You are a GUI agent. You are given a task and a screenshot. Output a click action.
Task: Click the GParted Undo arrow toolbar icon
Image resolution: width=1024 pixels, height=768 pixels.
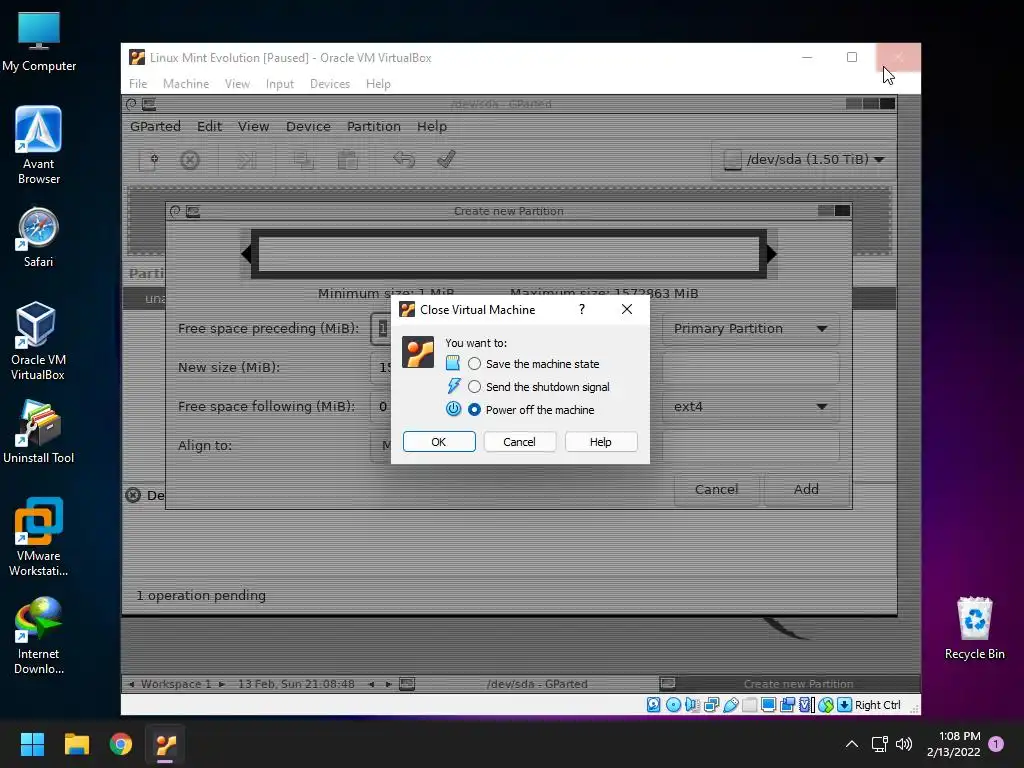click(x=404, y=159)
